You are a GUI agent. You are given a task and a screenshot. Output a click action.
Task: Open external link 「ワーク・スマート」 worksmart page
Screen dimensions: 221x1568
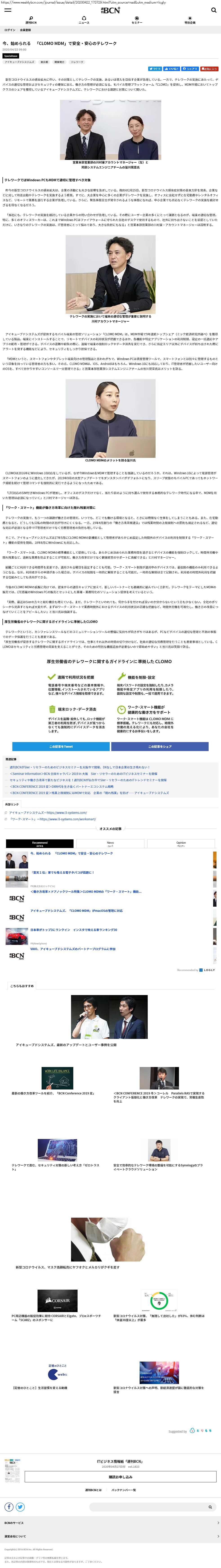coord(52,819)
